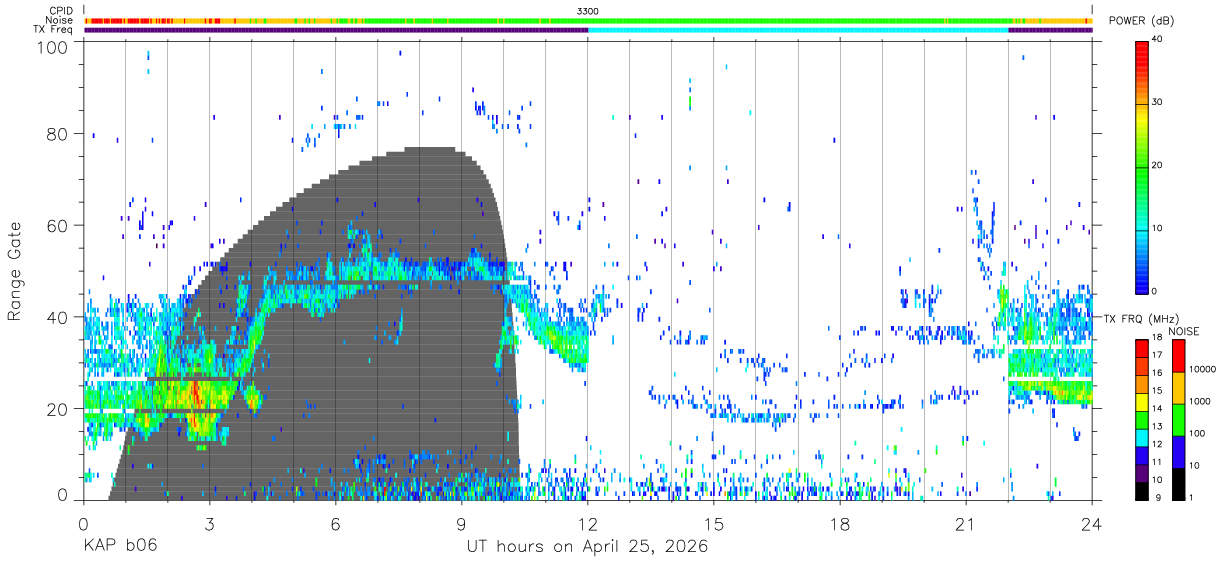The width and height of the screenshot is (1228, 567).
Task: Click the TX Freq row label
Action: 53,29
